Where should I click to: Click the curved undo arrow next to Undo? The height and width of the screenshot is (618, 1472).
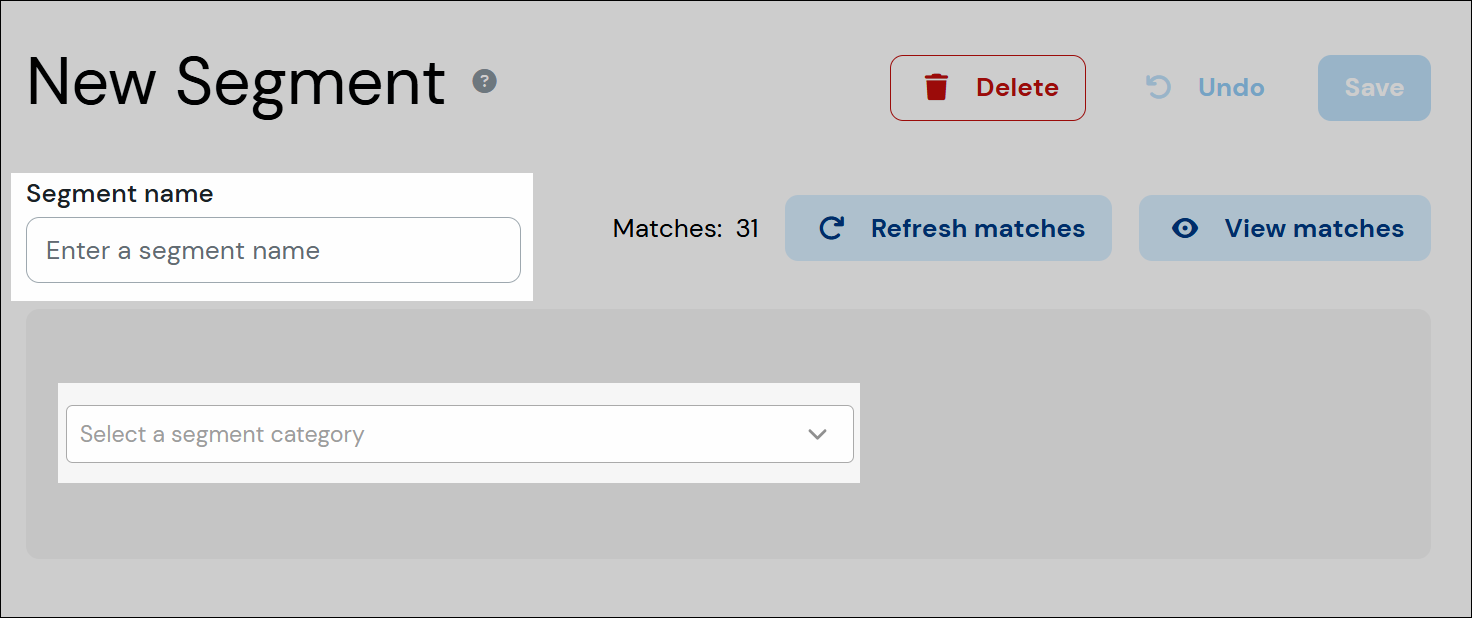click(1157, 87)
